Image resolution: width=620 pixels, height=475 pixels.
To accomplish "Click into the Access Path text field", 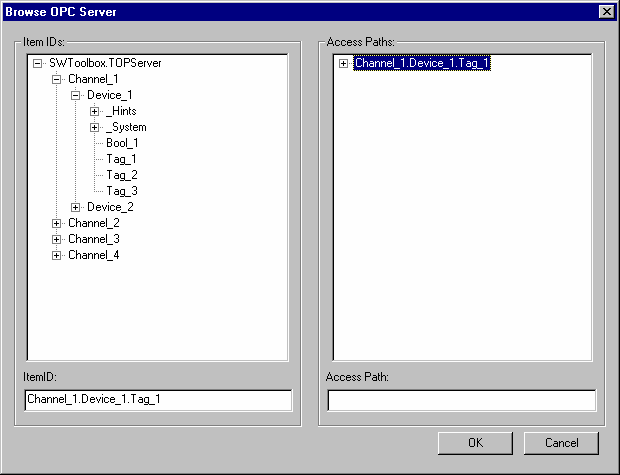I will (x=461, y=400).
